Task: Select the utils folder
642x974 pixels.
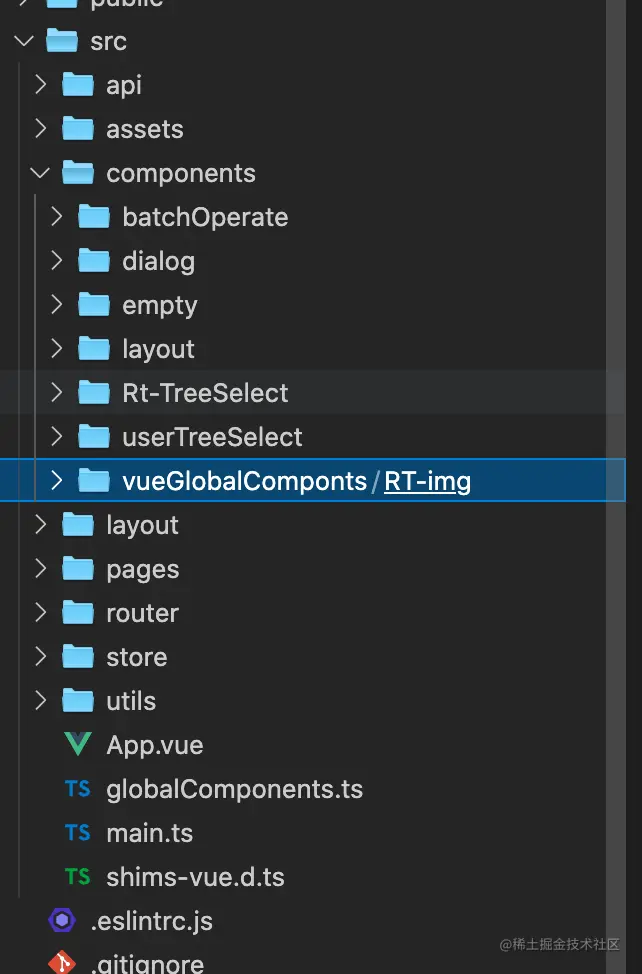Action: coord(131,701)
